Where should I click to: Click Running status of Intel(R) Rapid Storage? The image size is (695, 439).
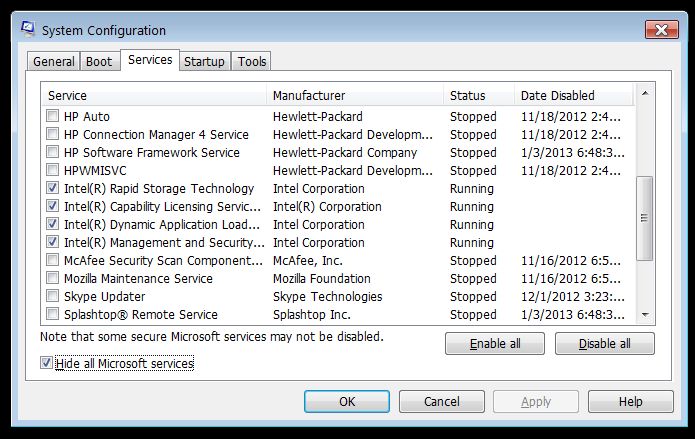[472, 188]
